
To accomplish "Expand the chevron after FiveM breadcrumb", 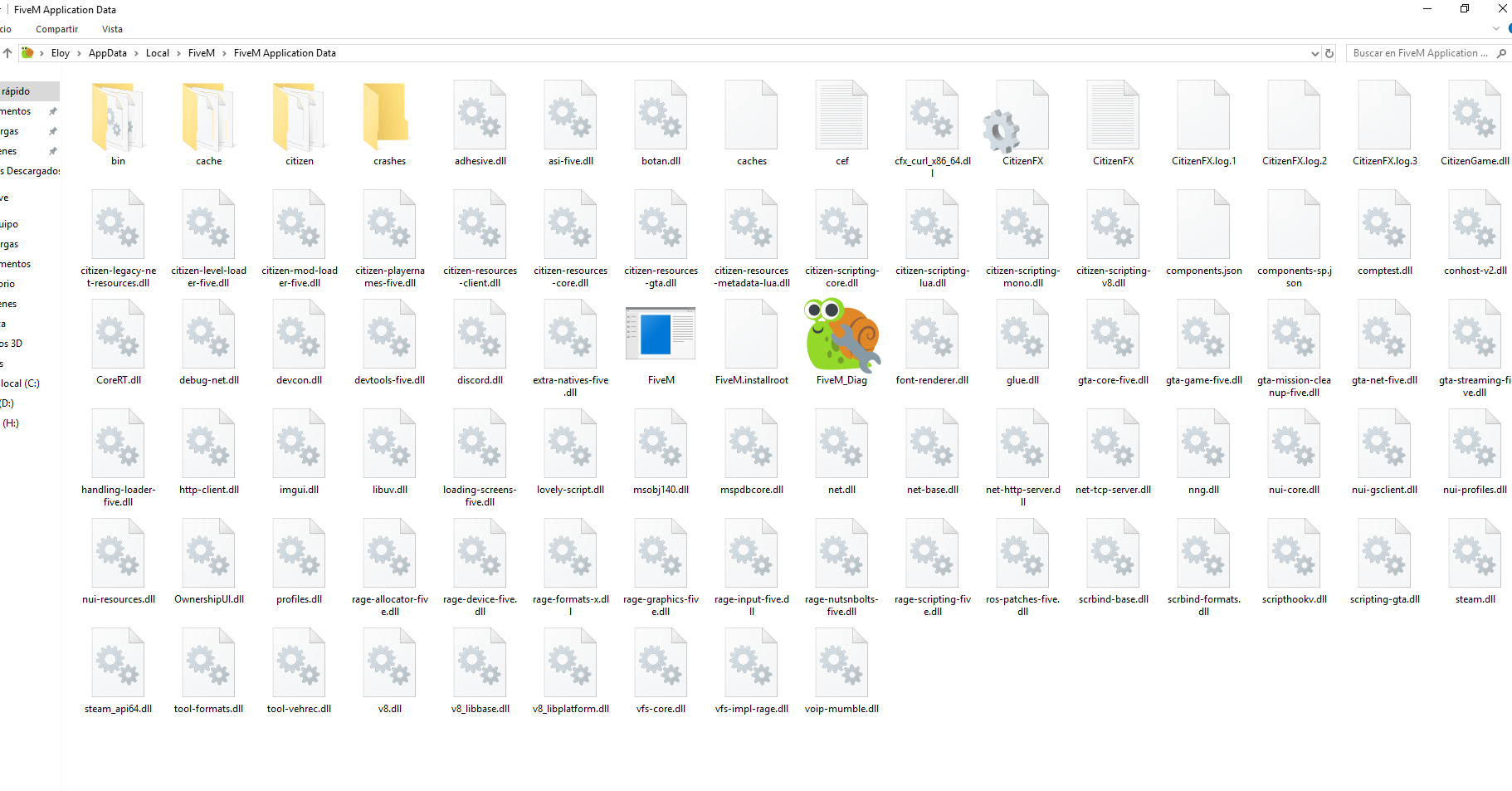I will point(224,53).
